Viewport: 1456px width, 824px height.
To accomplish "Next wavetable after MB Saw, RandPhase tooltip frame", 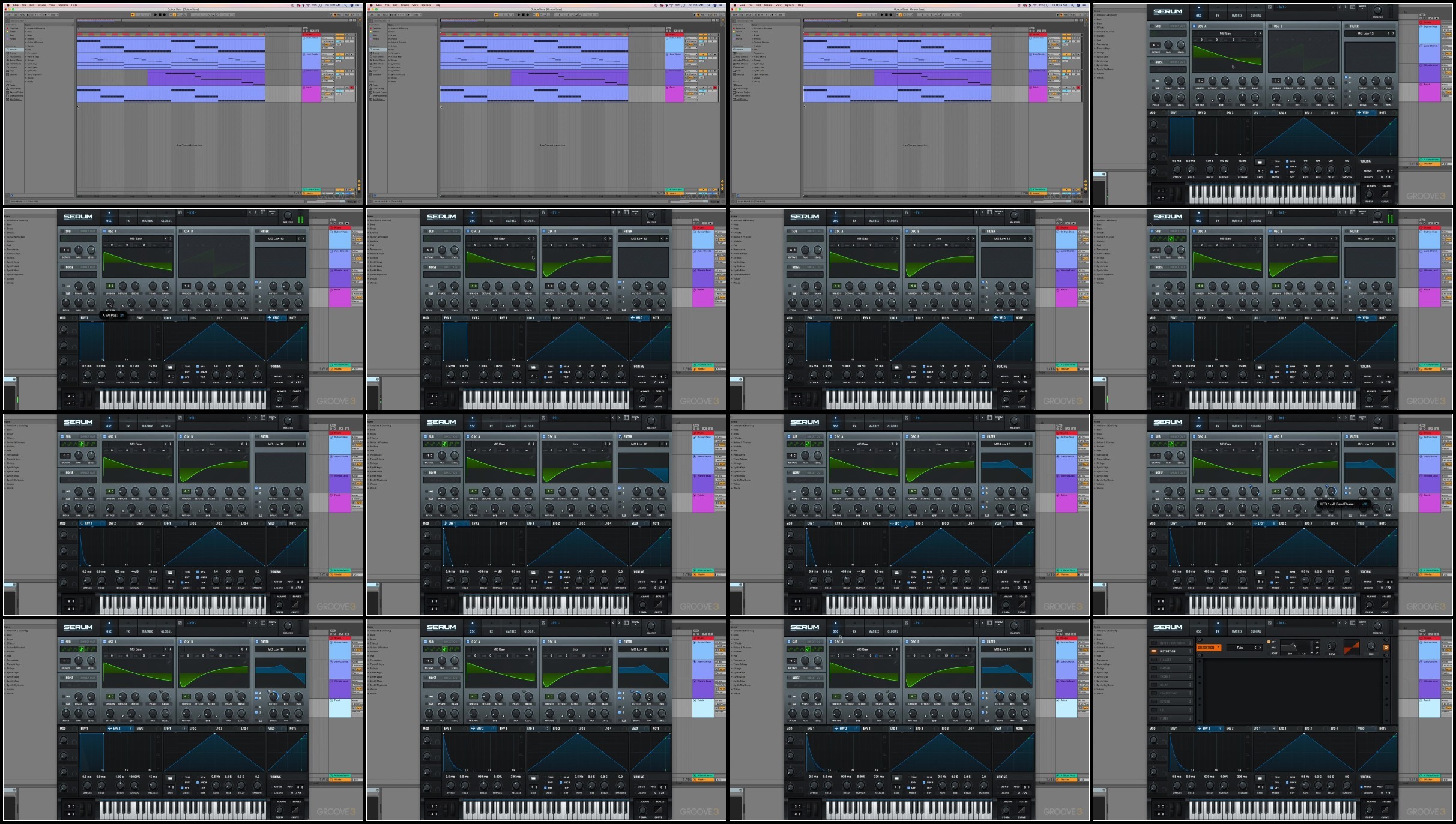I will point(1260,444).
